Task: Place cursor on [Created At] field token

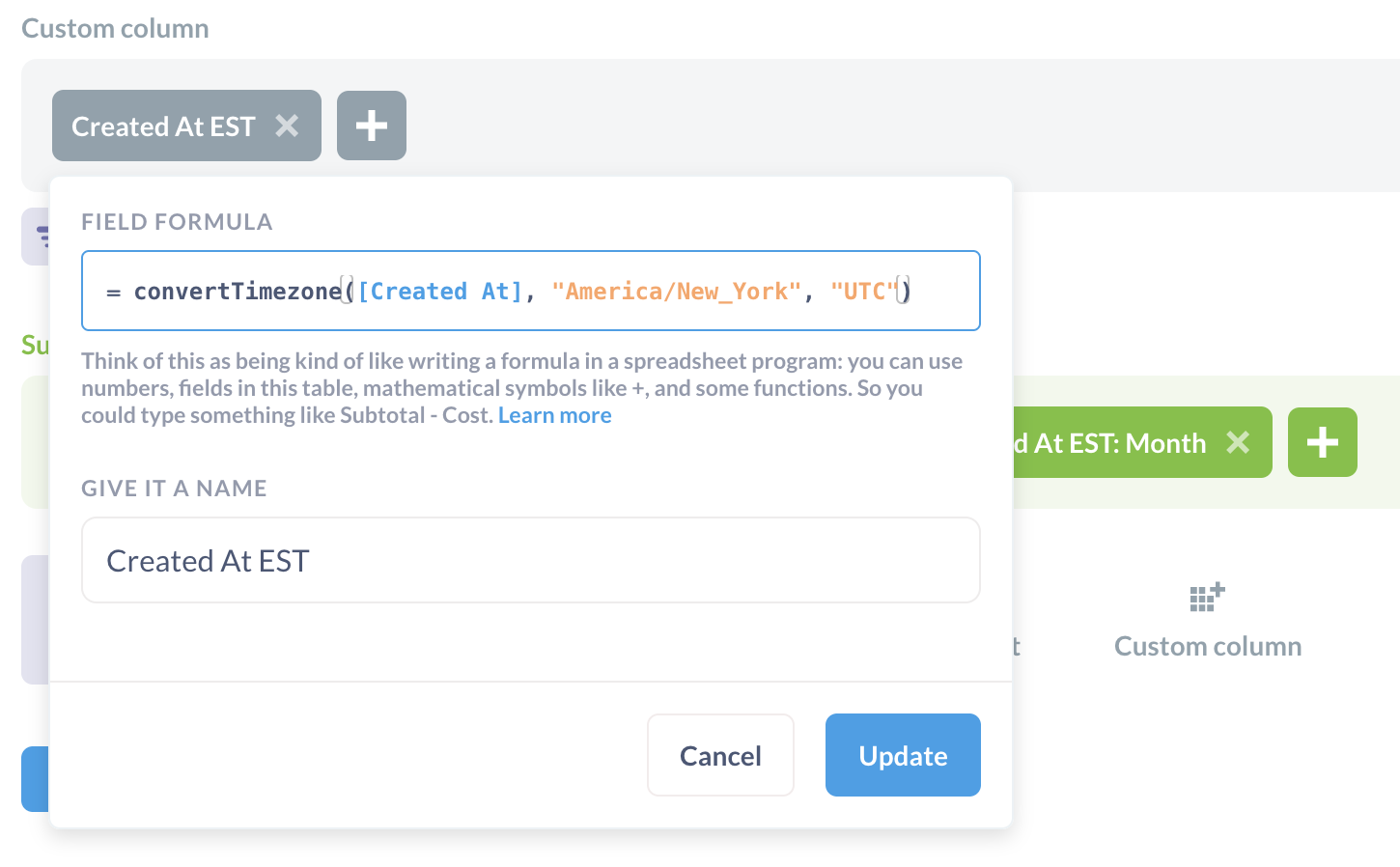Action: point(440,292)
